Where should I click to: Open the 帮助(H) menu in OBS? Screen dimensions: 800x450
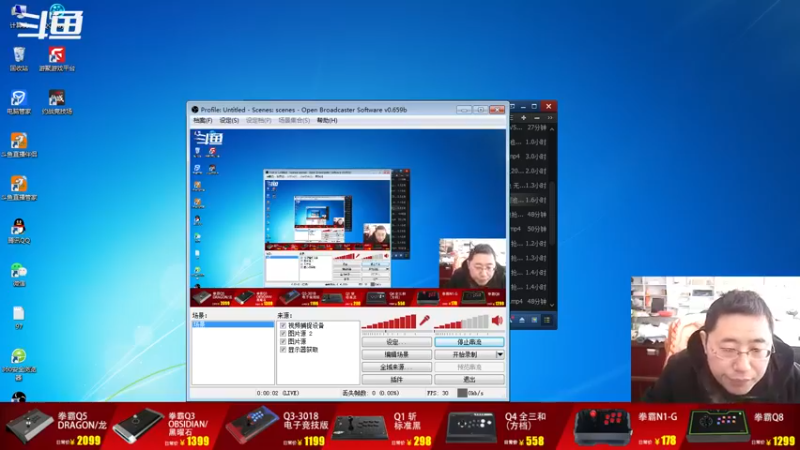[x=327, y=120]
